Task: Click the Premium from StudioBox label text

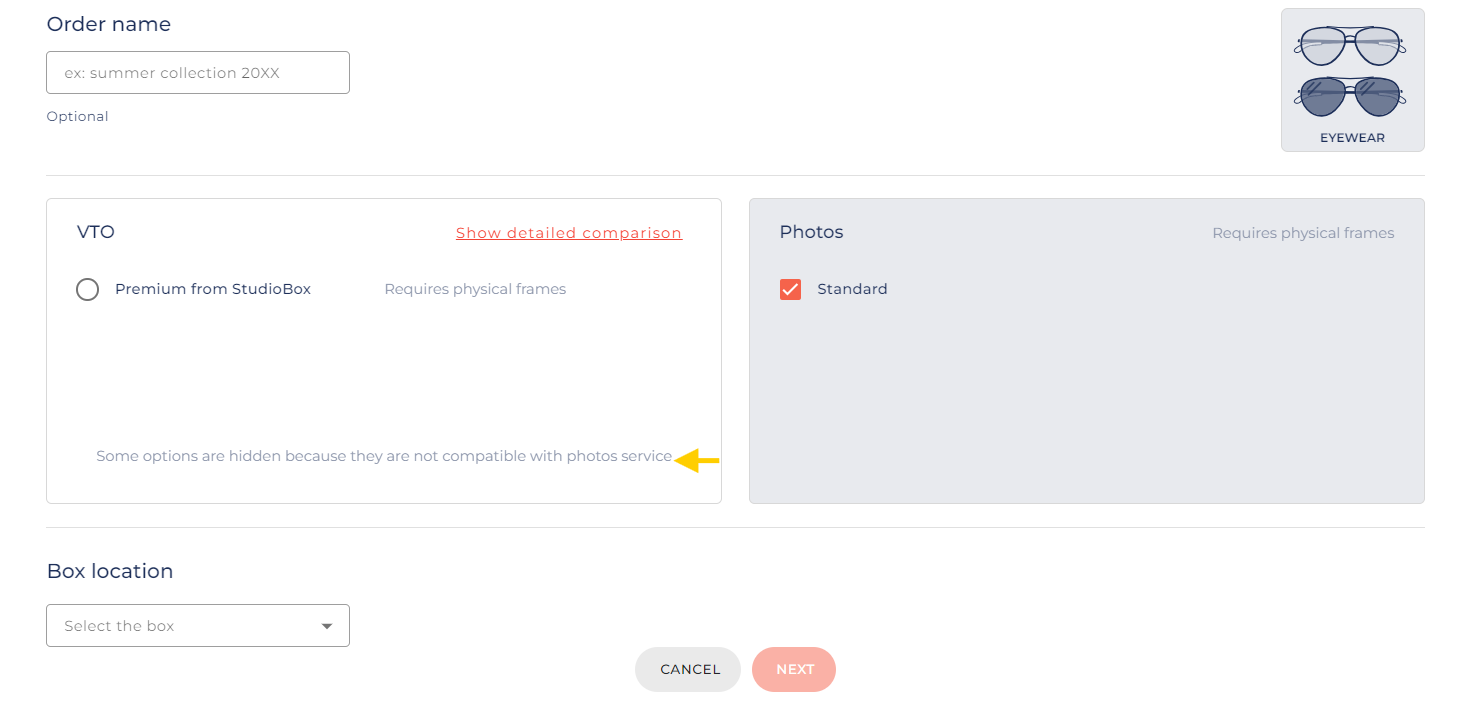Action: point(213,289)
